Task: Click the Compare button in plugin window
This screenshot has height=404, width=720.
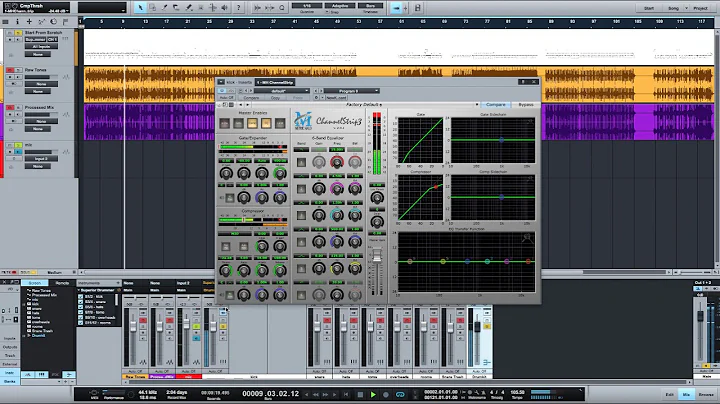Action: pyautogui.click(x=495, y=105)
